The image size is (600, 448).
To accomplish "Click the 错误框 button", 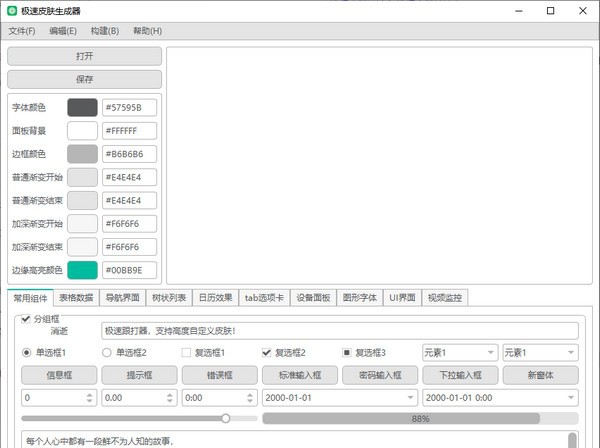I will (220, 375).
